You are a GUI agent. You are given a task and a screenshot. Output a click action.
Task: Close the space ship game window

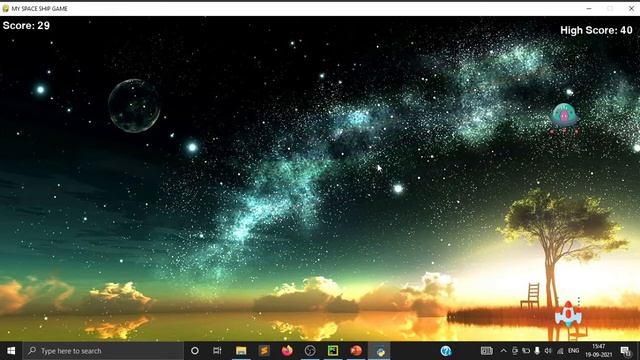(x=631, y=8)
